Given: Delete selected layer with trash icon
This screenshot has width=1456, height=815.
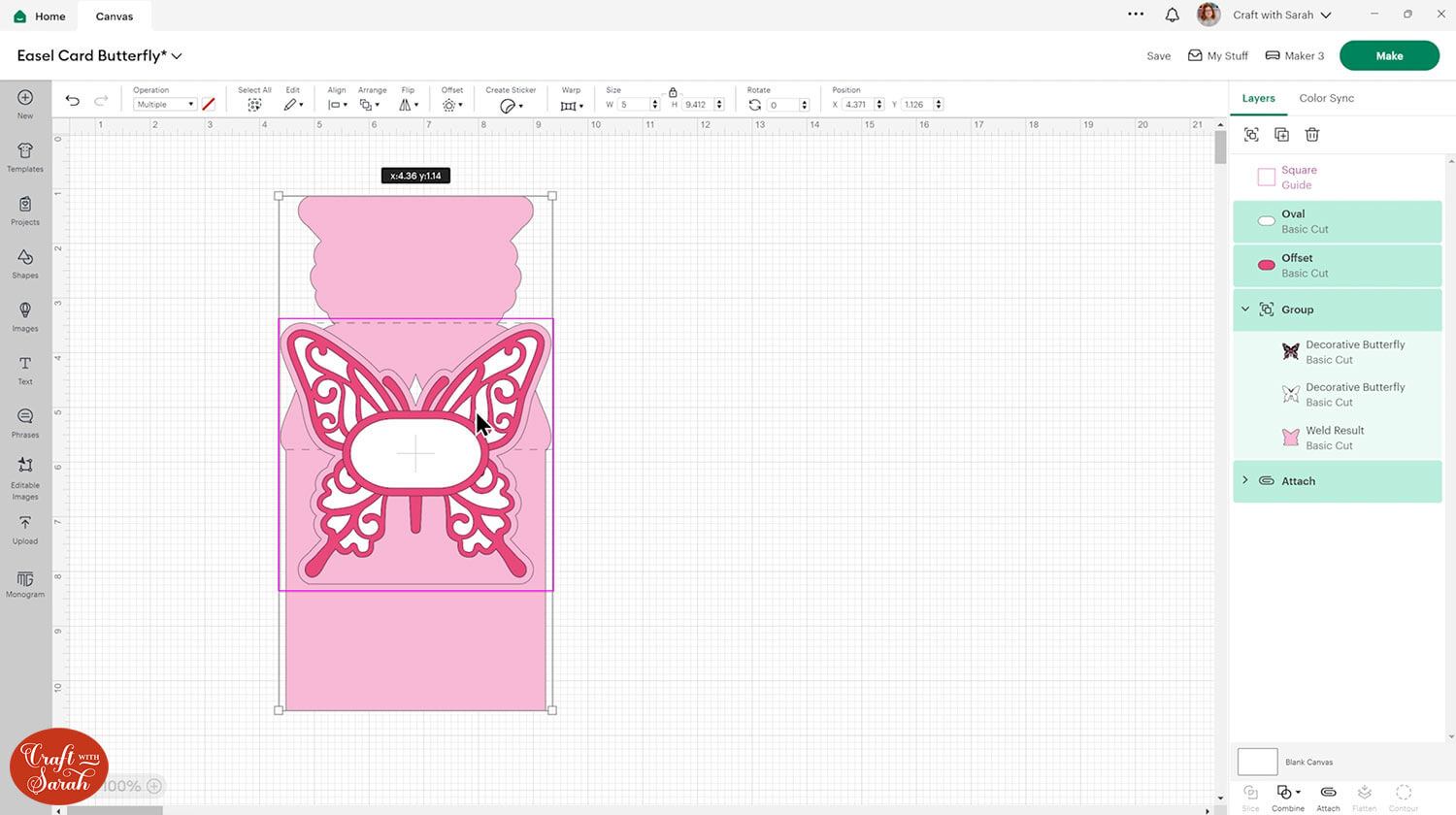Looking at the screenshot, I should click(1312, 135).
